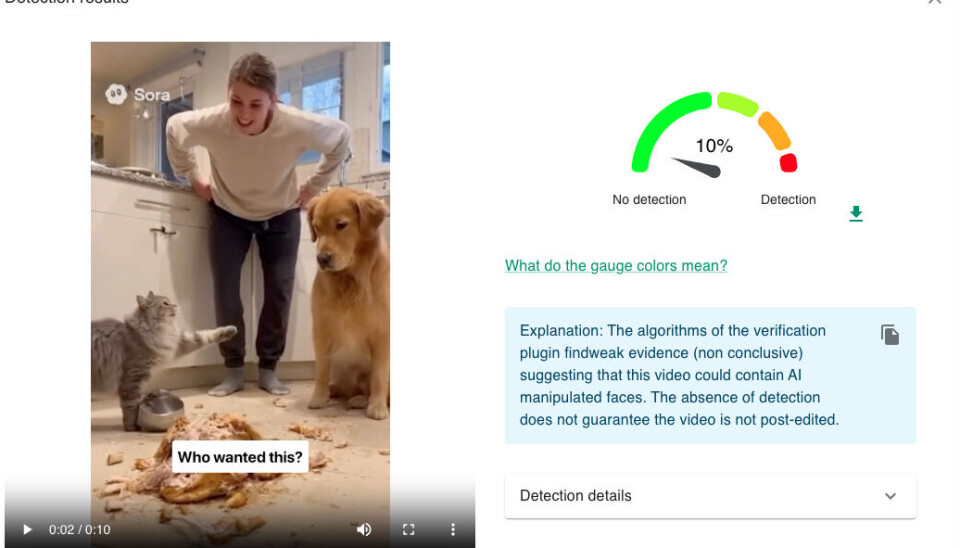Viewport: 960px width, 548px height.
Task: Enter fullscreen mode for the video
Action: tap(408, 529)
